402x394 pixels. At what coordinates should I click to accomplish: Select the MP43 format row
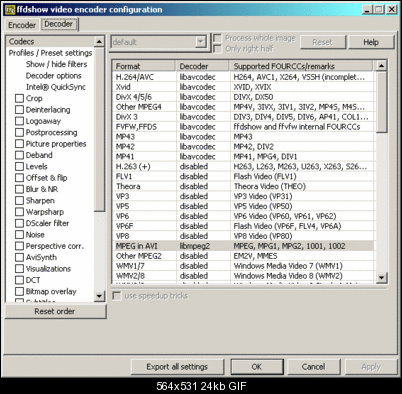point(243,137)
